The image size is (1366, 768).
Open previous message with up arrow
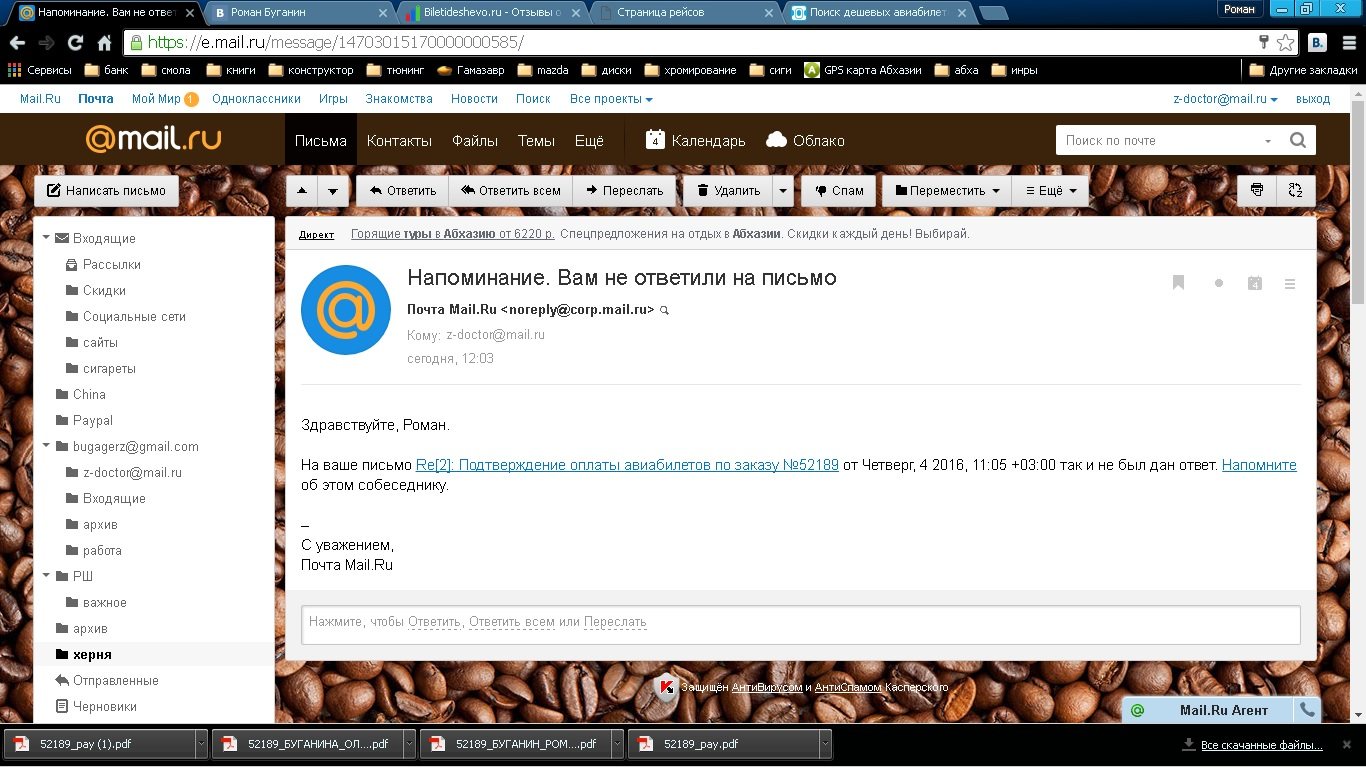pos(304,190)
